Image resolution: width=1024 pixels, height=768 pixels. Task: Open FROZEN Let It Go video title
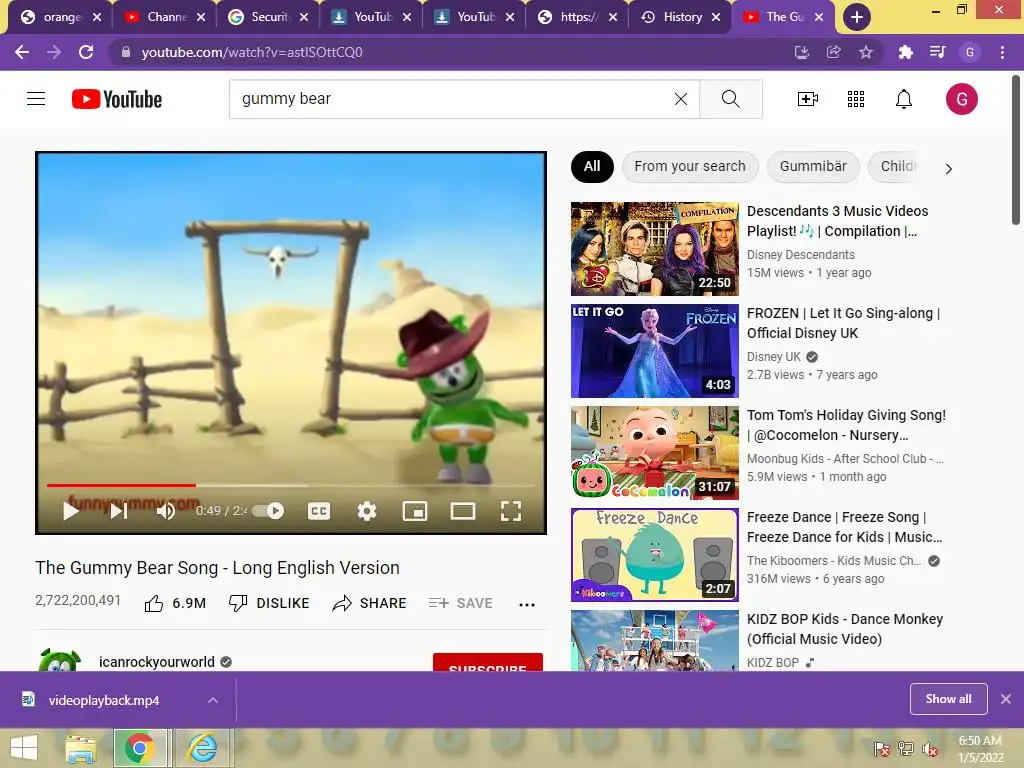coord(843,323)
